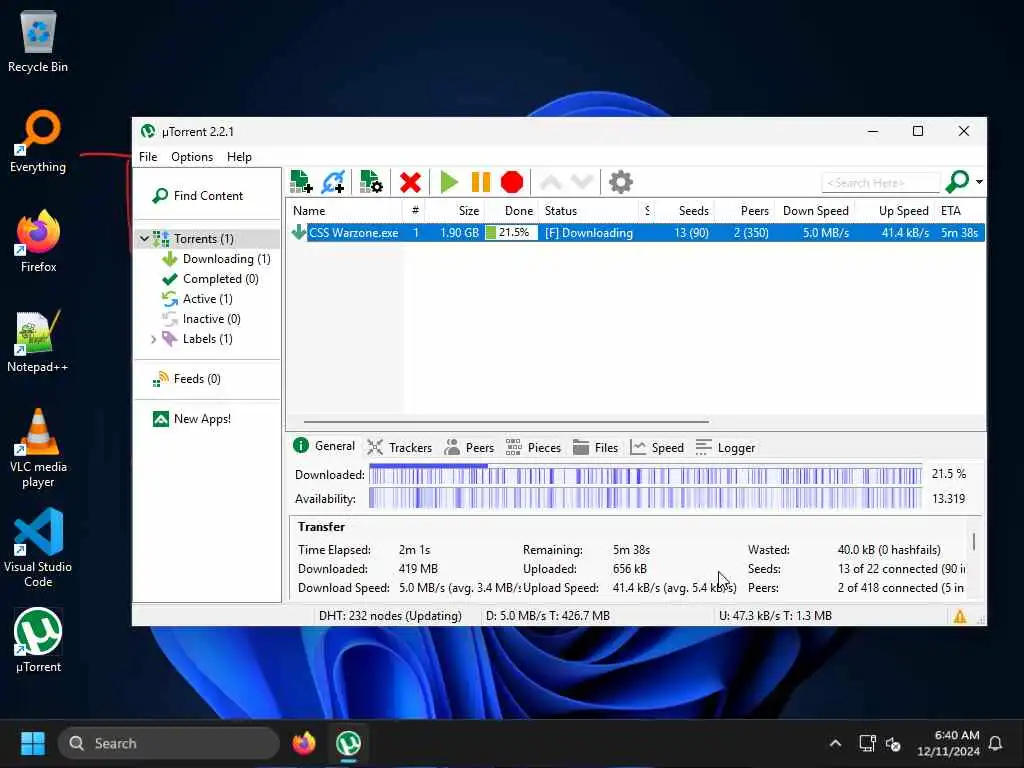Sort by the Name column header
1024x768 pixels.
coord(344,211)
